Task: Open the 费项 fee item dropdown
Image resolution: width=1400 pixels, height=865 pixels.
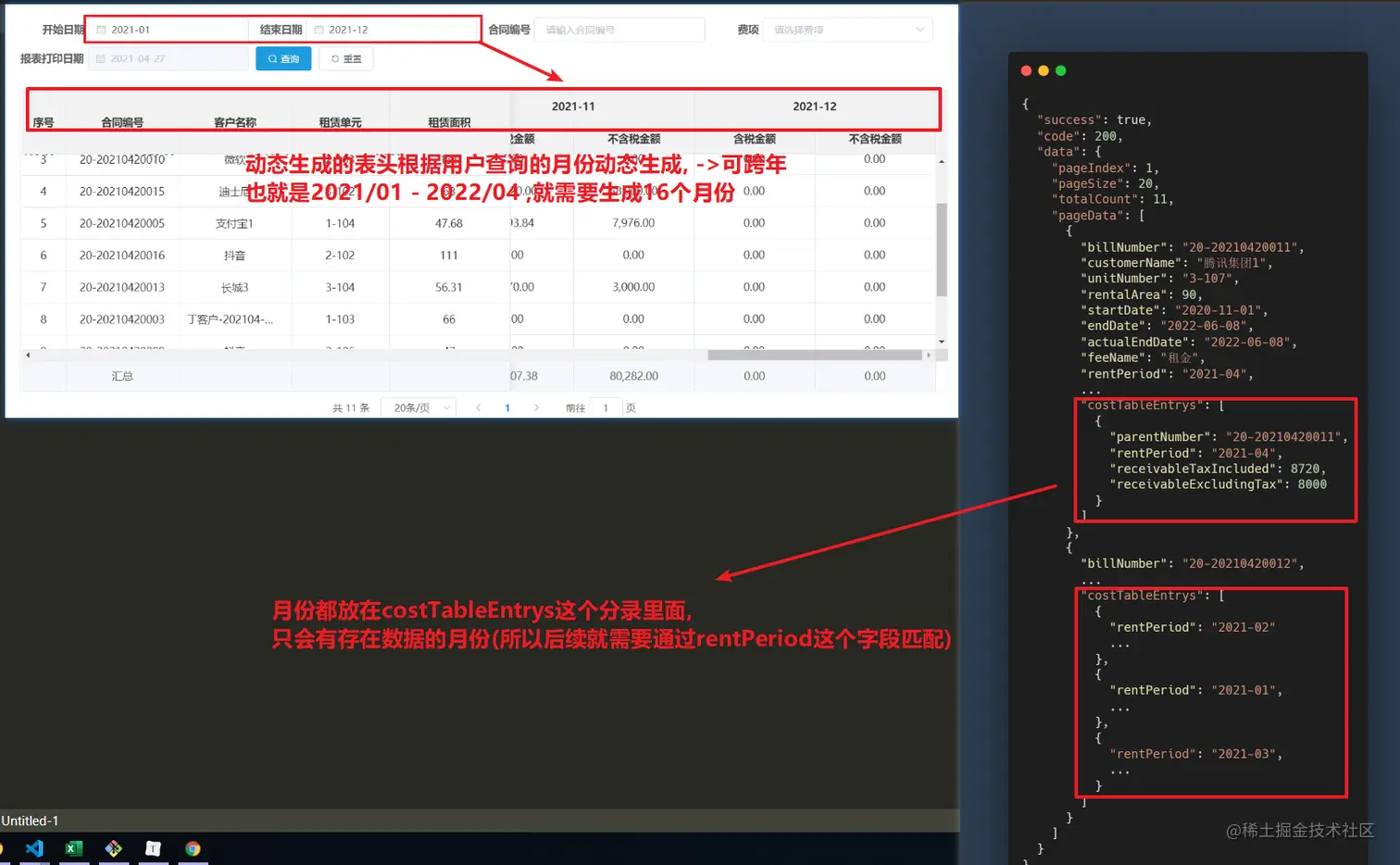Action: click(x=847, y=30)
